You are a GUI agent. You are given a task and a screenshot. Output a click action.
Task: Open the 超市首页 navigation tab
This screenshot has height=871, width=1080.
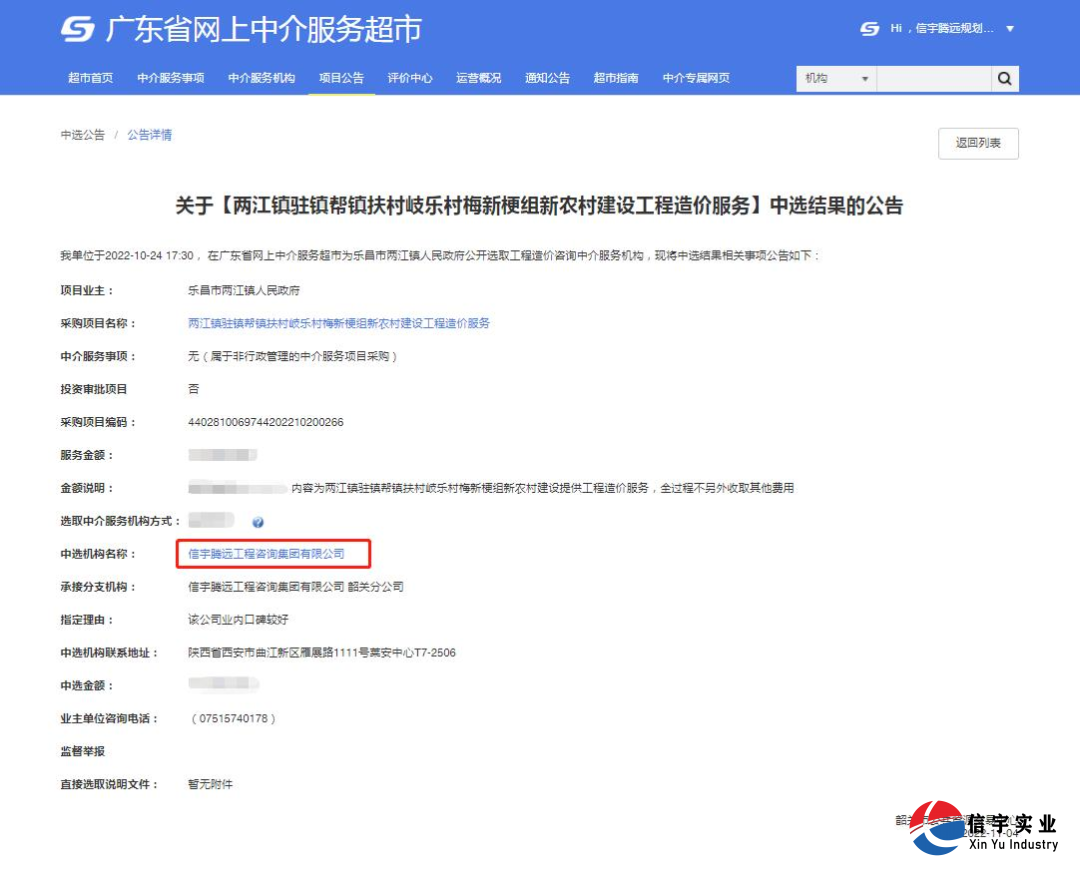point(89,78)
